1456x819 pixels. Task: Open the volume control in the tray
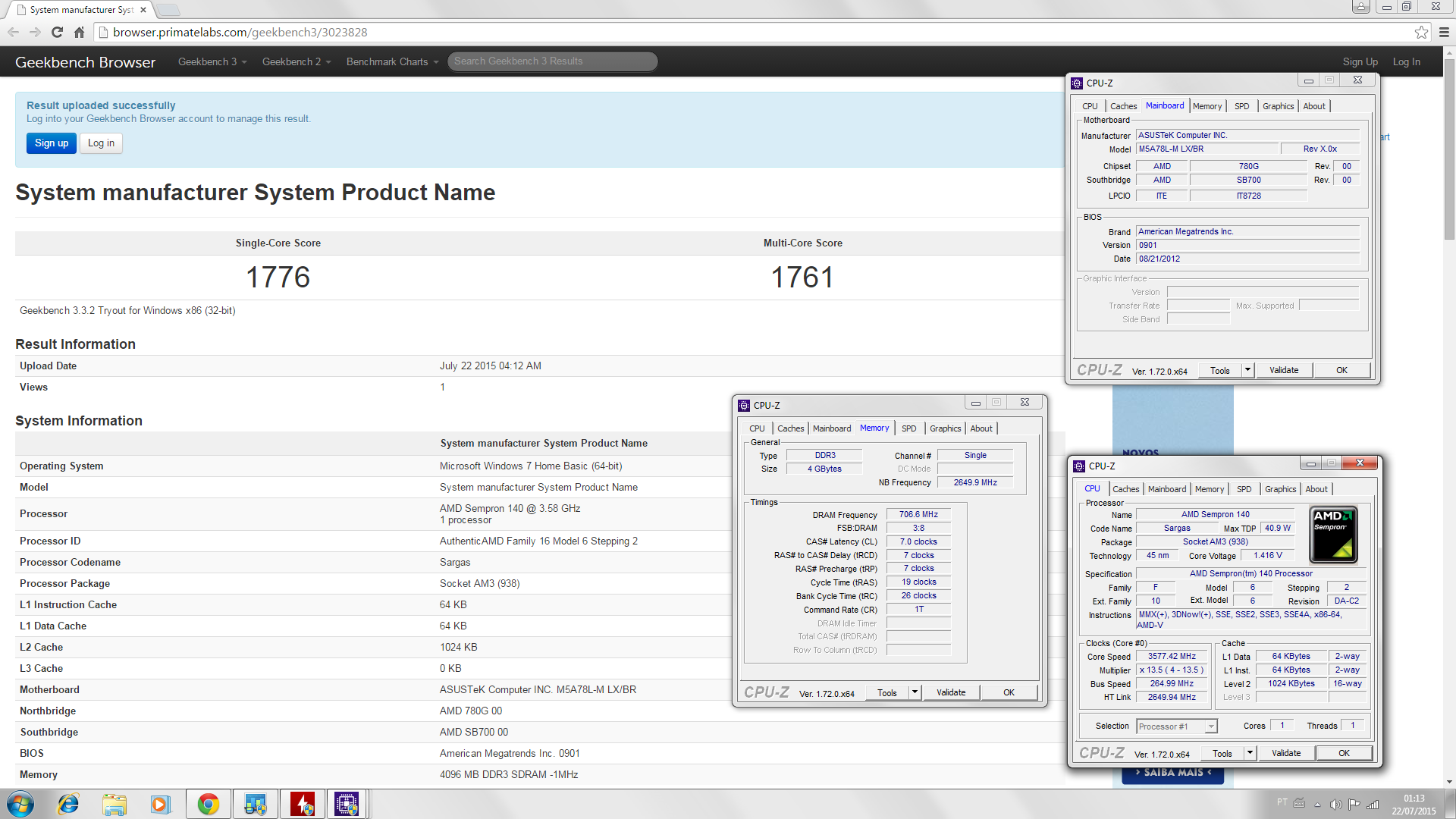click(1336, 805)
